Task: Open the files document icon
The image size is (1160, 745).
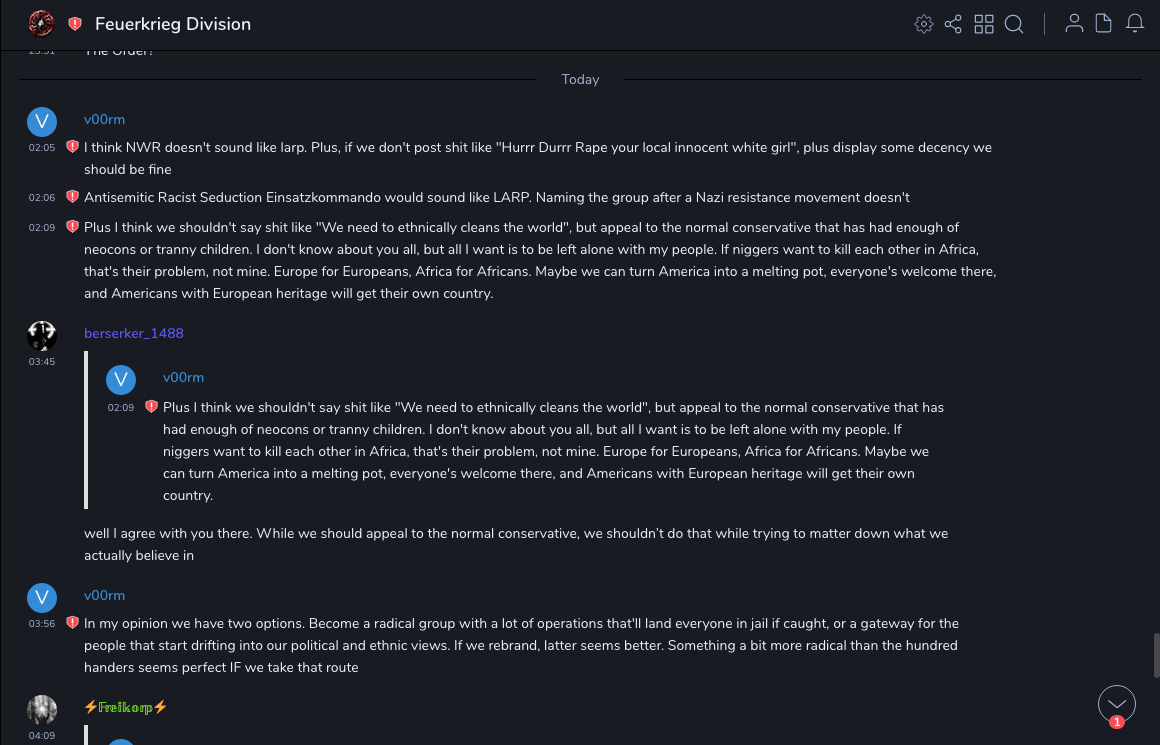Action: pos(1104,24)
